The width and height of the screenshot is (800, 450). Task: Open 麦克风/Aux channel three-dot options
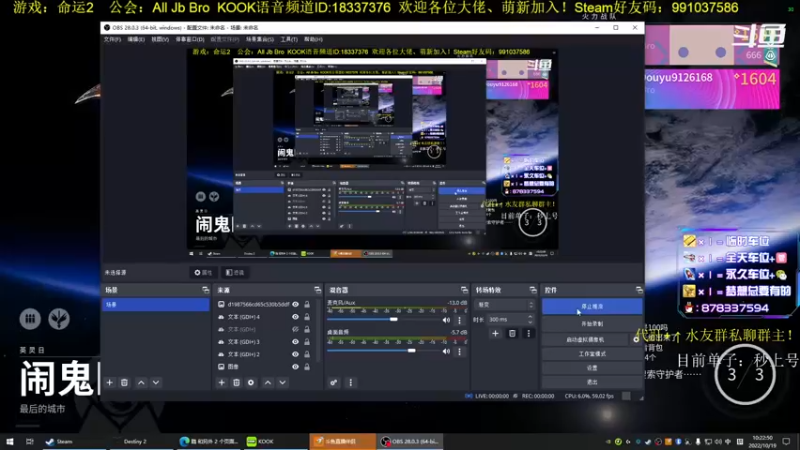pos(460,320)
